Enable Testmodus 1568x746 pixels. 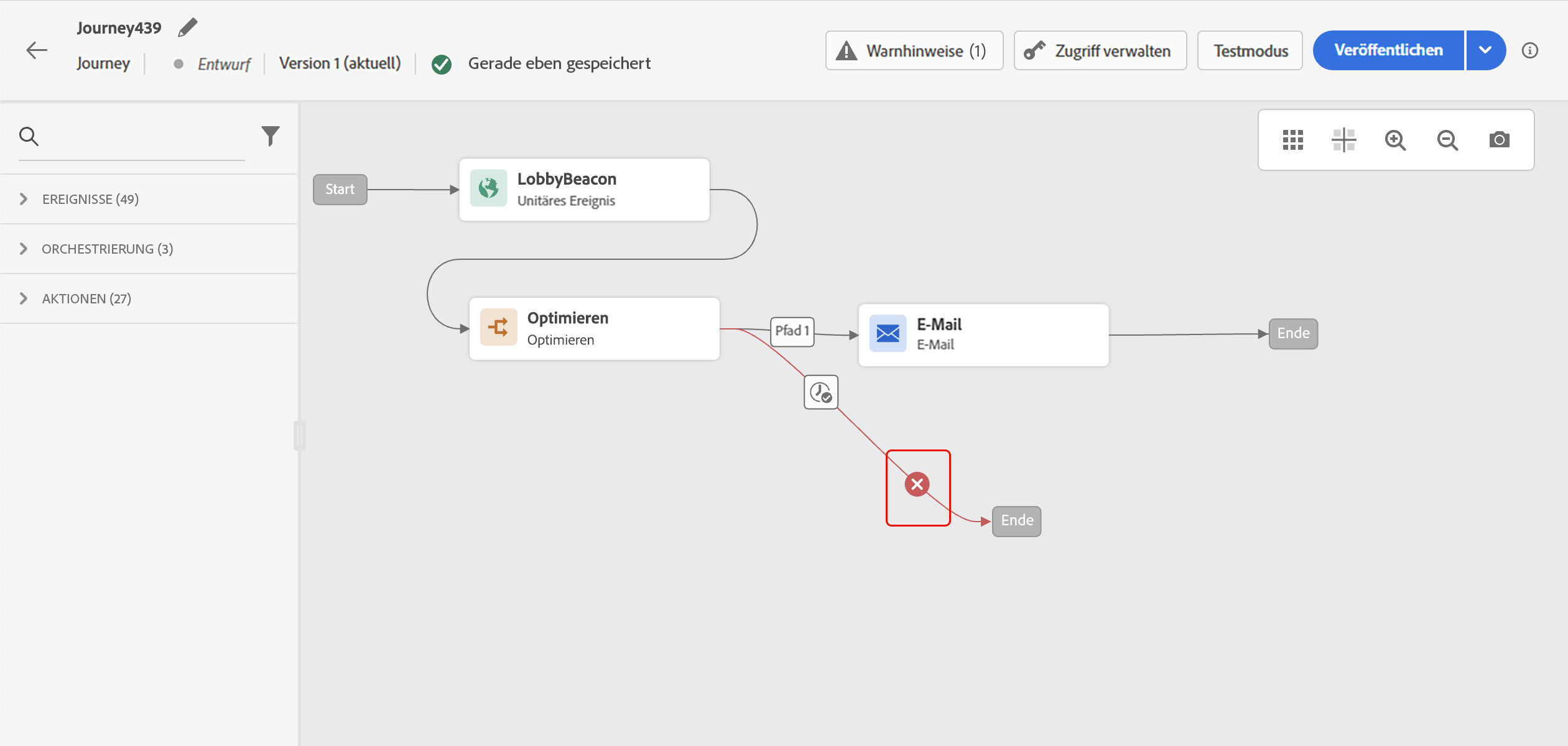pyautogui.click(x=1250, y=50)
